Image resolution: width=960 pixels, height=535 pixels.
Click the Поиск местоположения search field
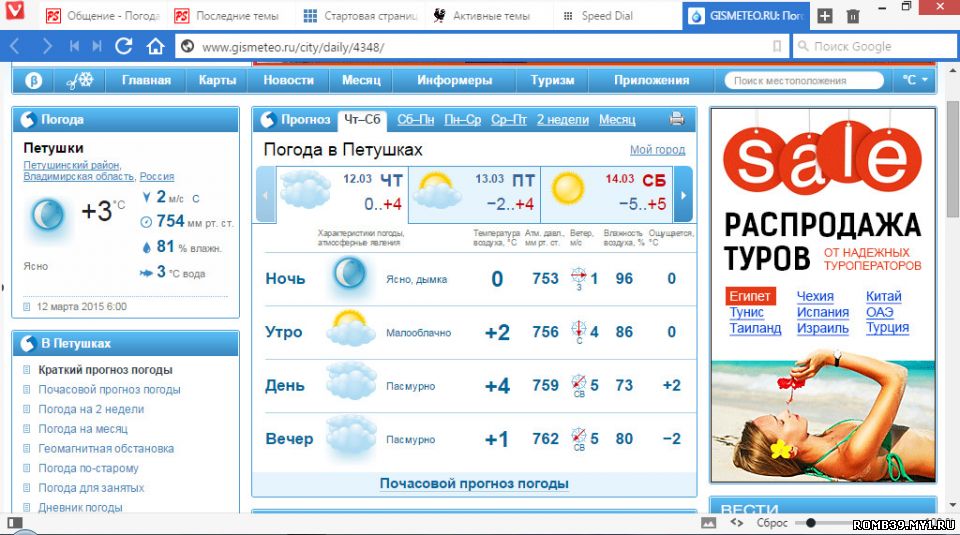(804, 80)
